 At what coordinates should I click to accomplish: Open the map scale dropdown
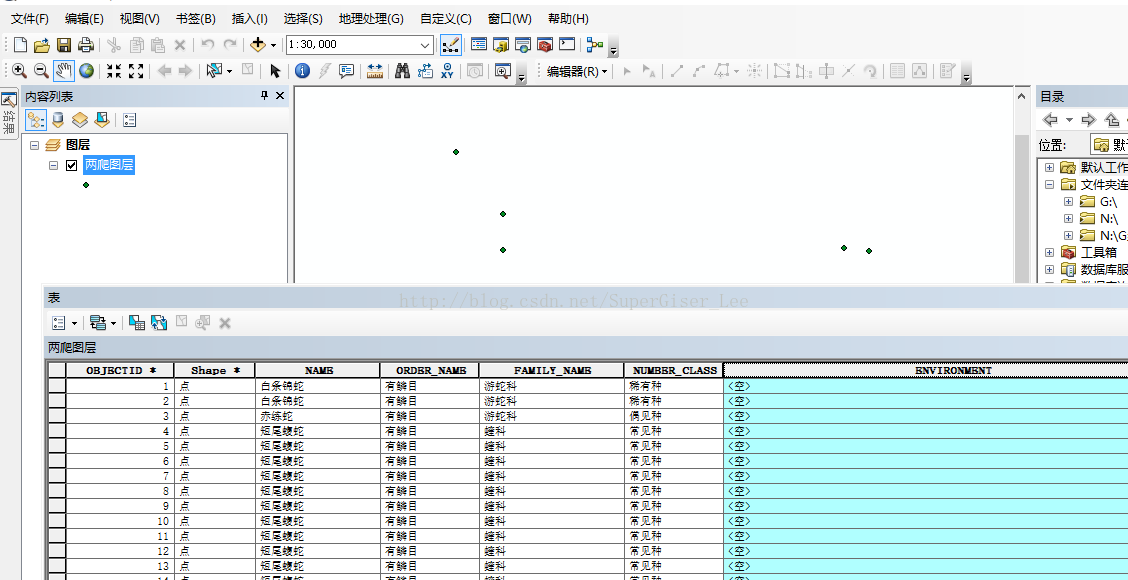pos(425,45)
